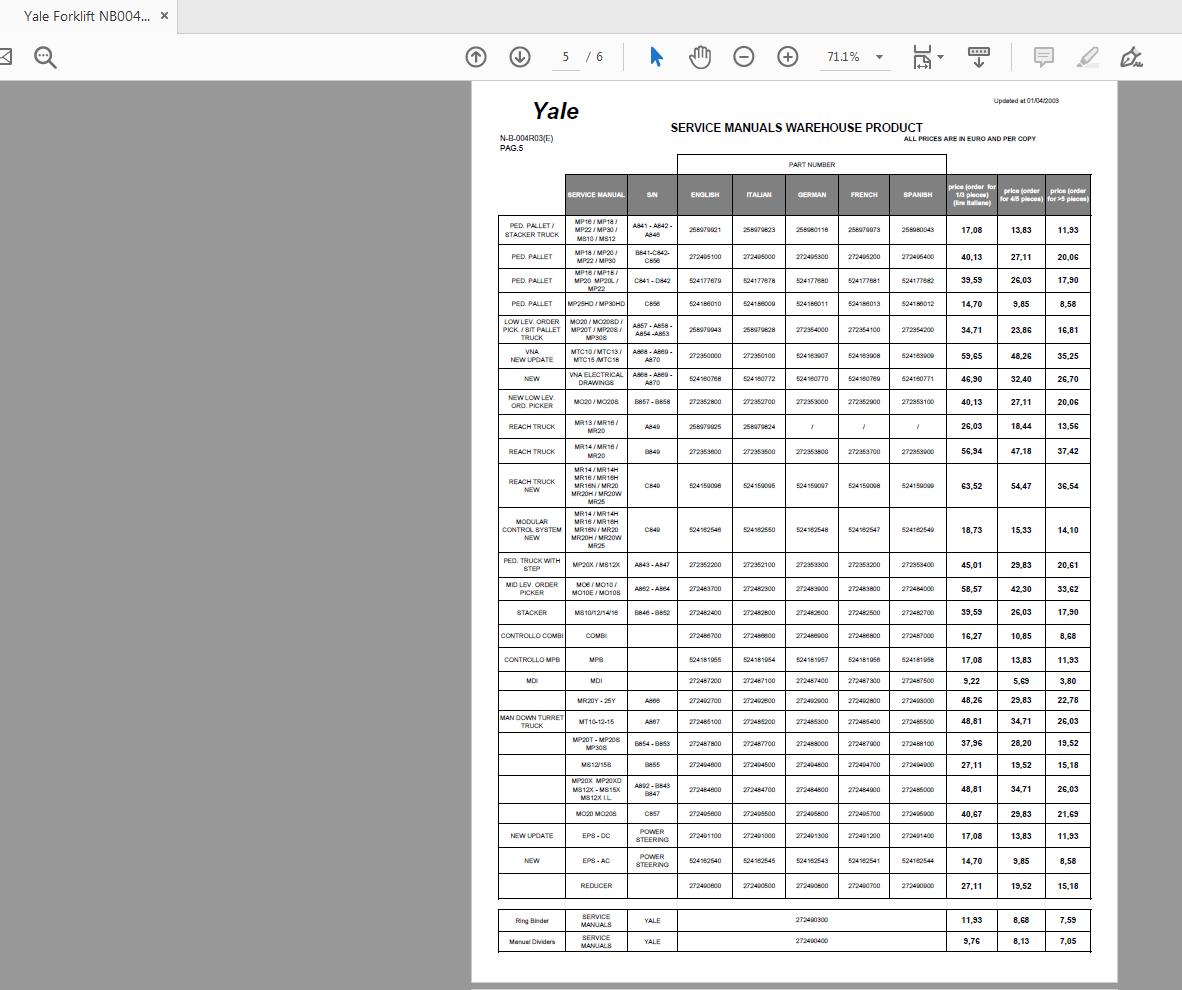Screen dimensions: 1182x990
Task: Open the Comment annotation tool
Action: click(x=1042, y=57)
